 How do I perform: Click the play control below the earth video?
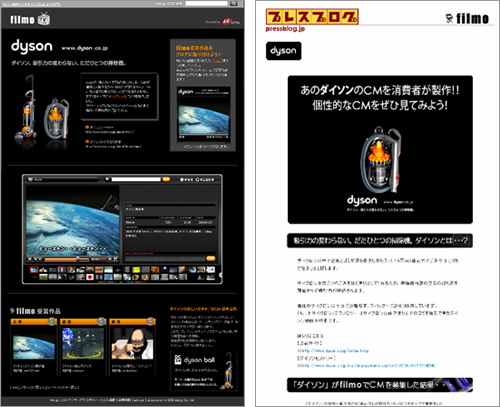pyautogui.click(x=30, y=259)
